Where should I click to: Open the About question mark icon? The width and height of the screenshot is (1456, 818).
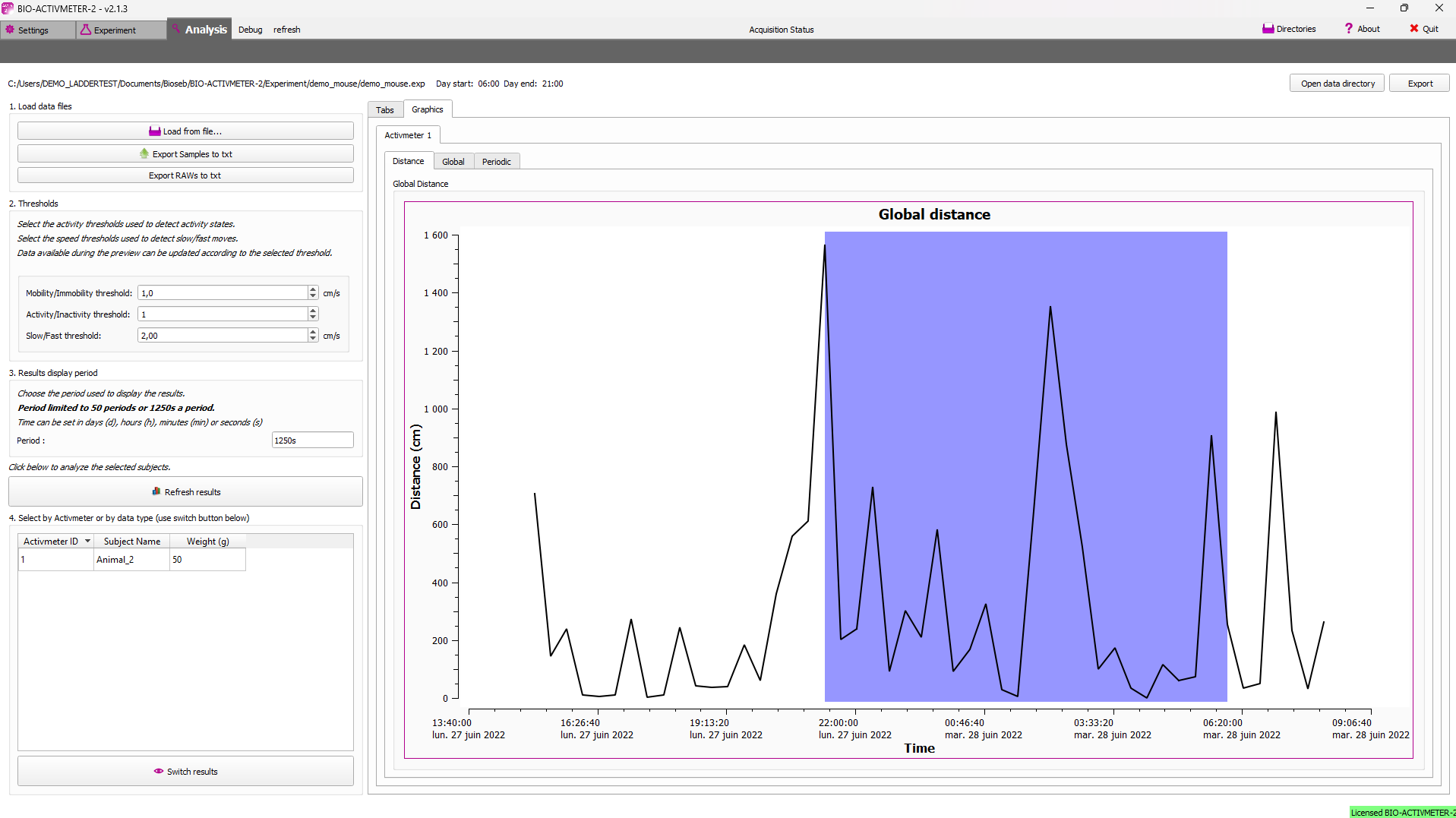1349,29
